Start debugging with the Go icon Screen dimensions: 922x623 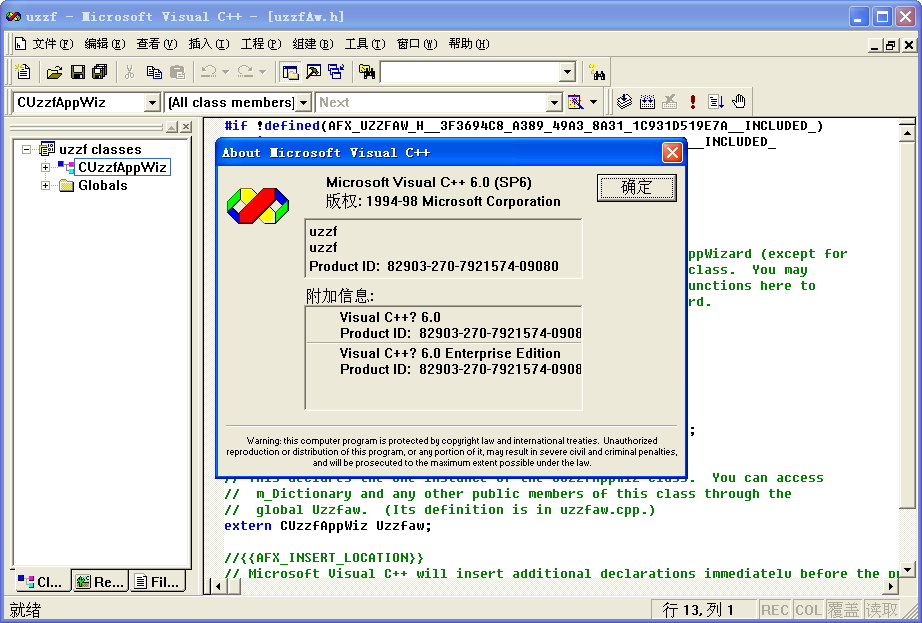click(716, 102)
